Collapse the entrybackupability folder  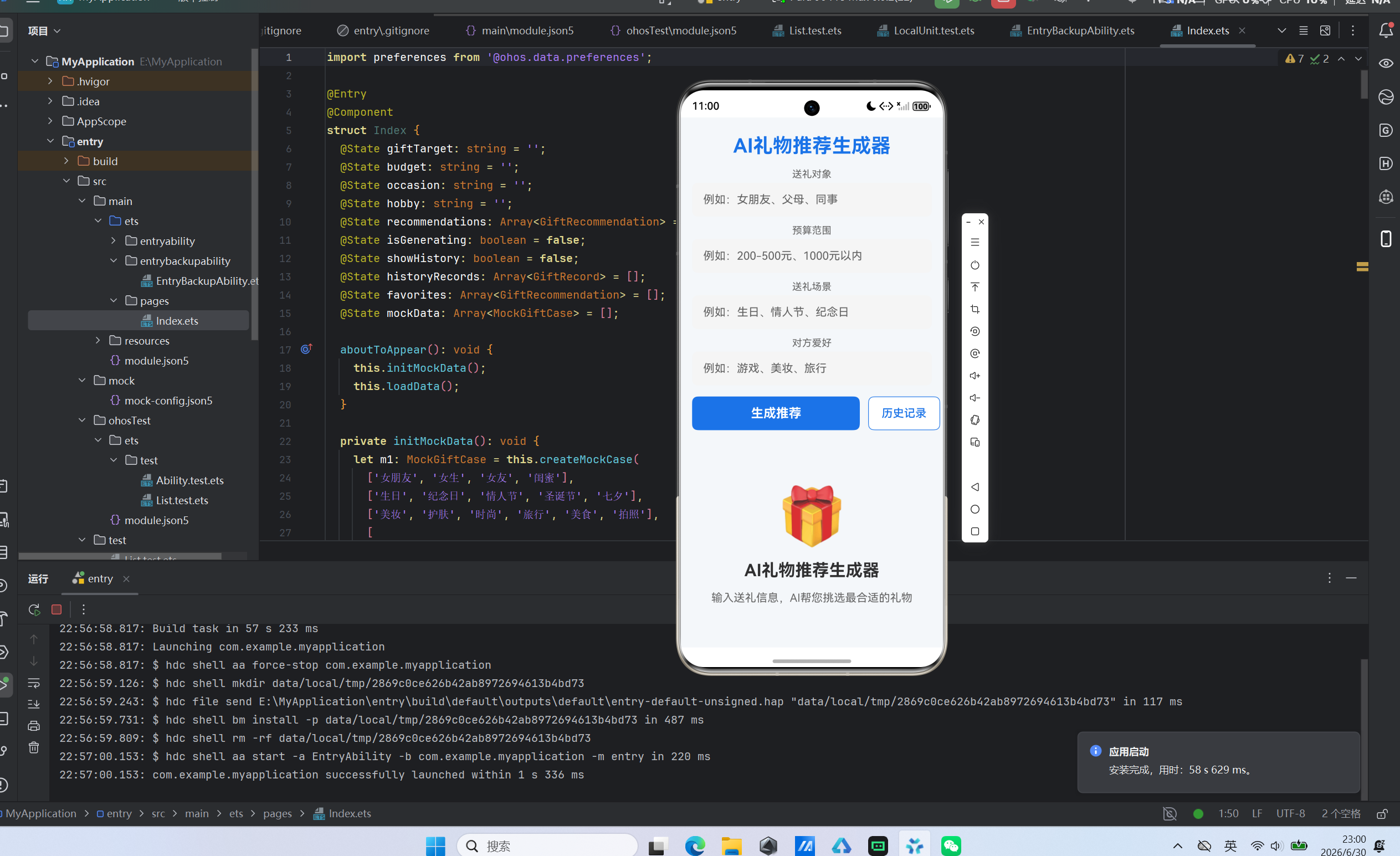114,260
